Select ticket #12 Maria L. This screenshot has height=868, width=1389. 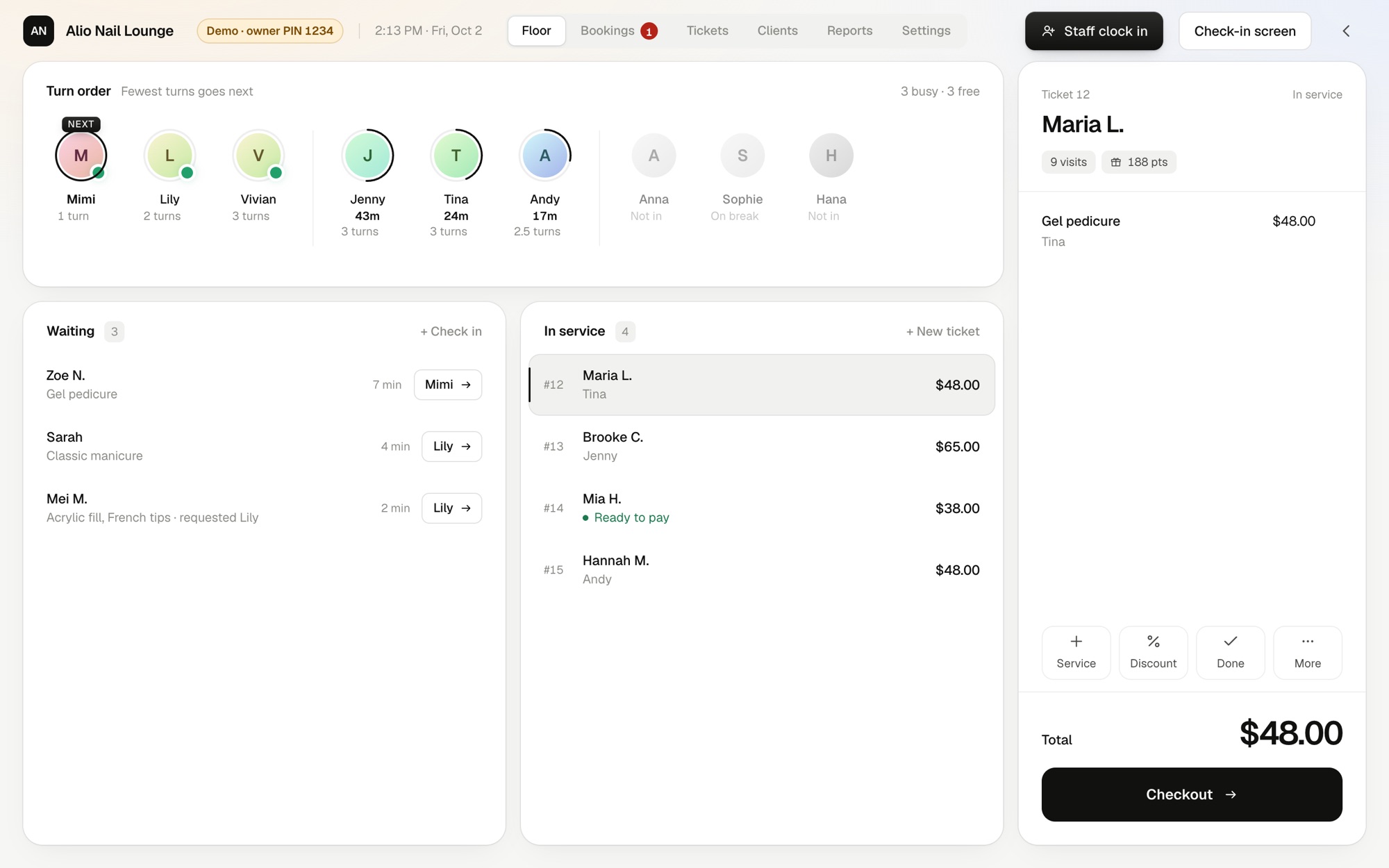[762, 385]
